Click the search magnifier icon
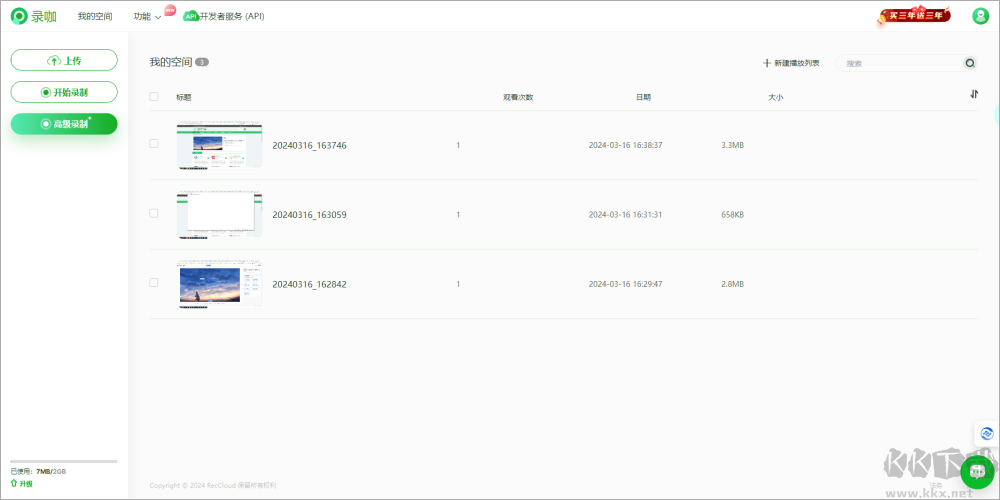Image resolution: width=1000 pixels, height=500 pixels. point(969,63)
